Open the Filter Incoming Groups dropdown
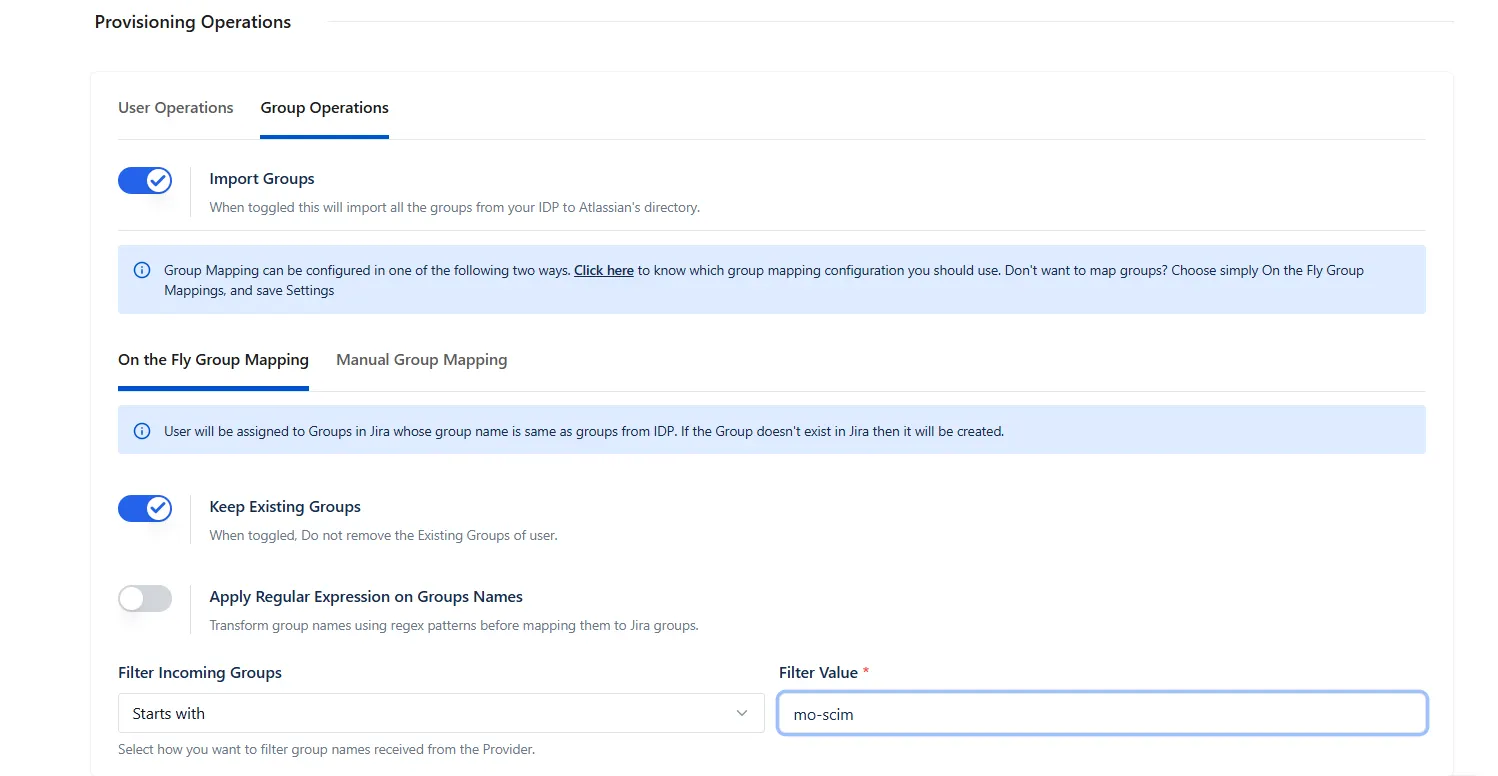 (441, 713)
